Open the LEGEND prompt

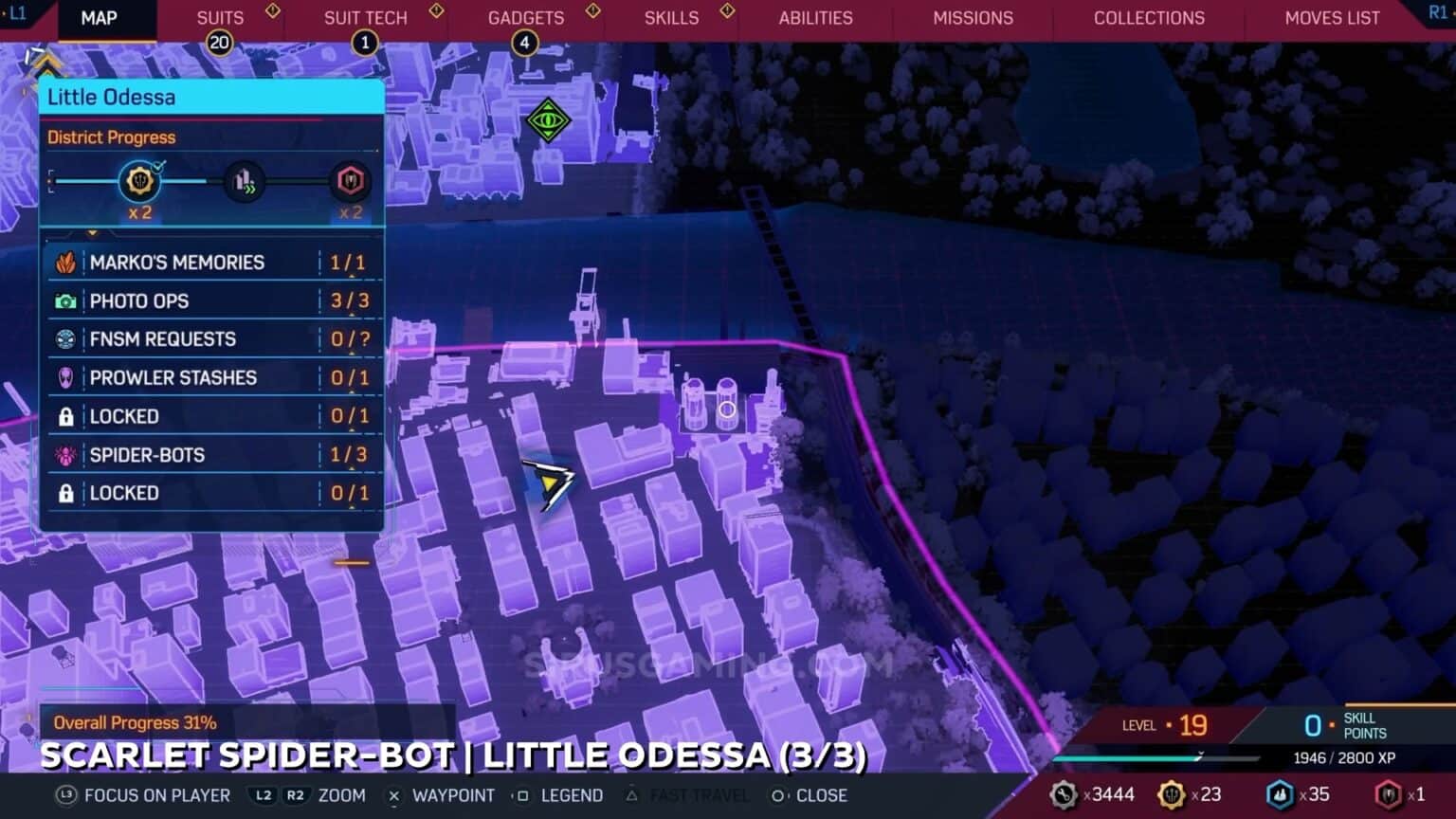pyautogui.click(x=559, y=795)
